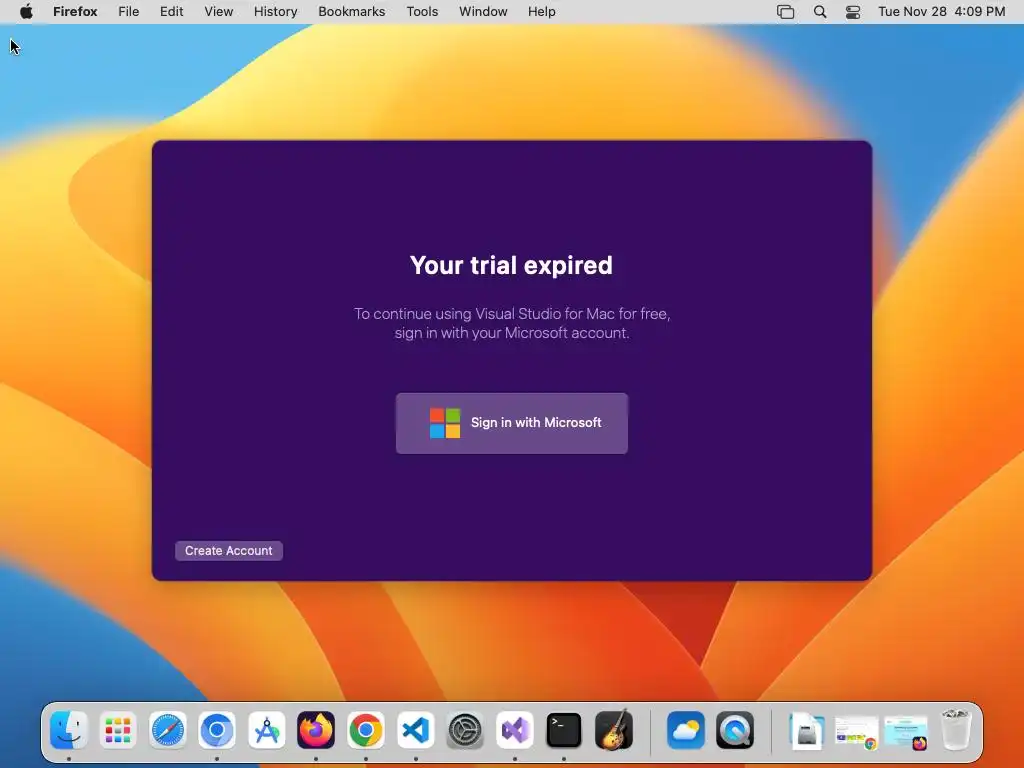This screenshot has height=768, width=1024.
Task: Open System Settings from the Dock
Action: point(465,729)
